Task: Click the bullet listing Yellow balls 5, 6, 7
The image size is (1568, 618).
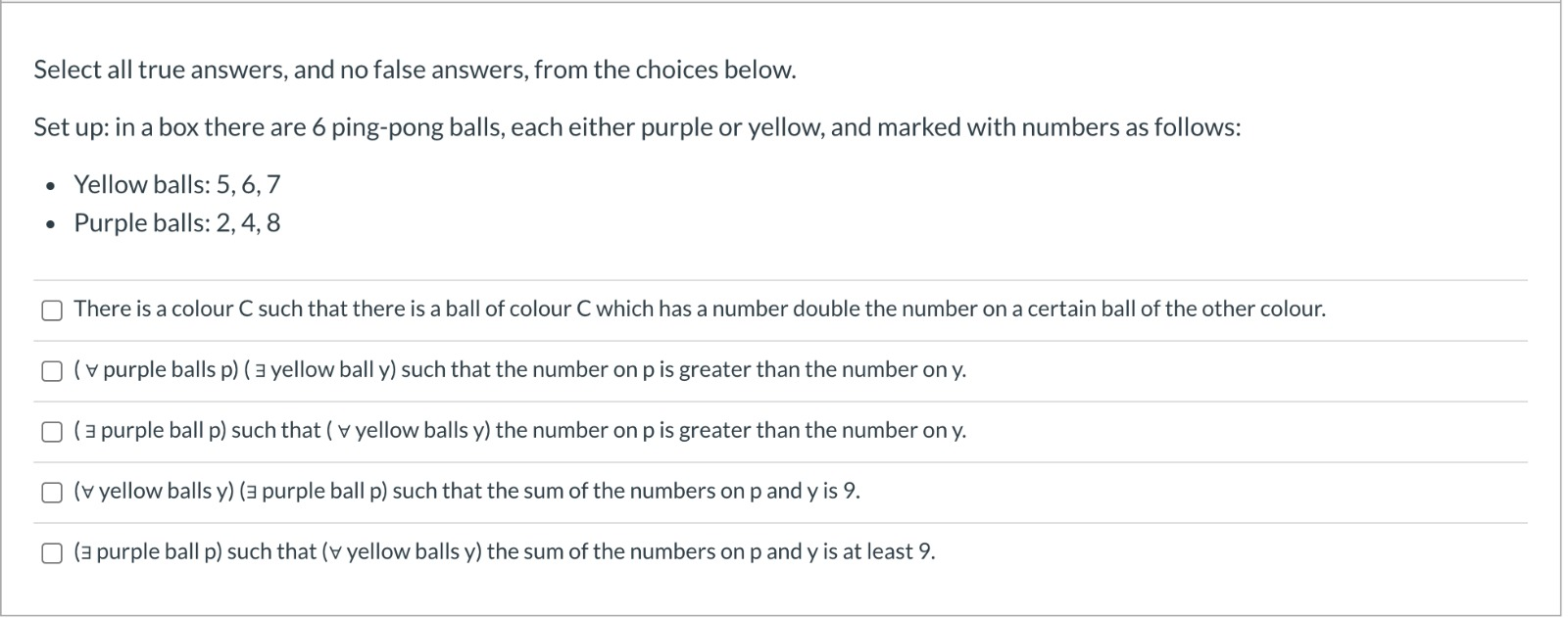Action: click(x=176, y=184)
